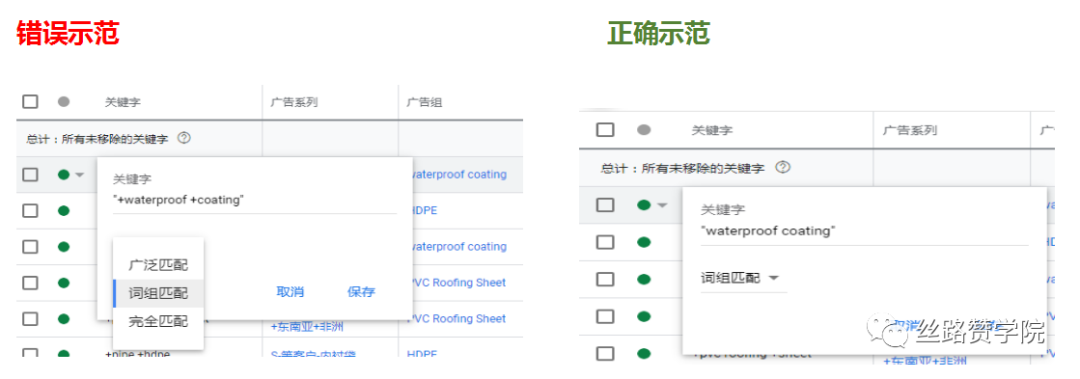Click keyword field containing "waterproof coating"

(864, 231)
